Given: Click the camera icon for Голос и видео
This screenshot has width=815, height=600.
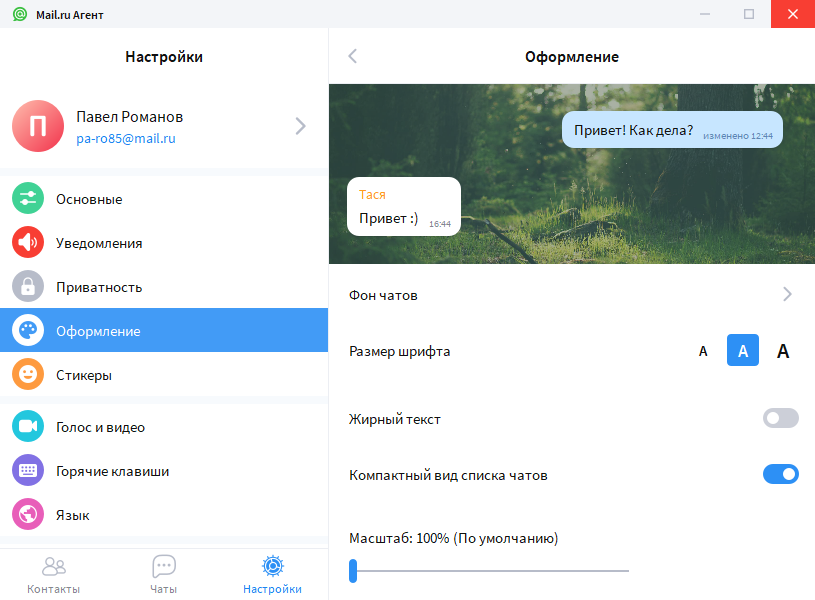Looking at the screenshot, I should tap(28, 426).
